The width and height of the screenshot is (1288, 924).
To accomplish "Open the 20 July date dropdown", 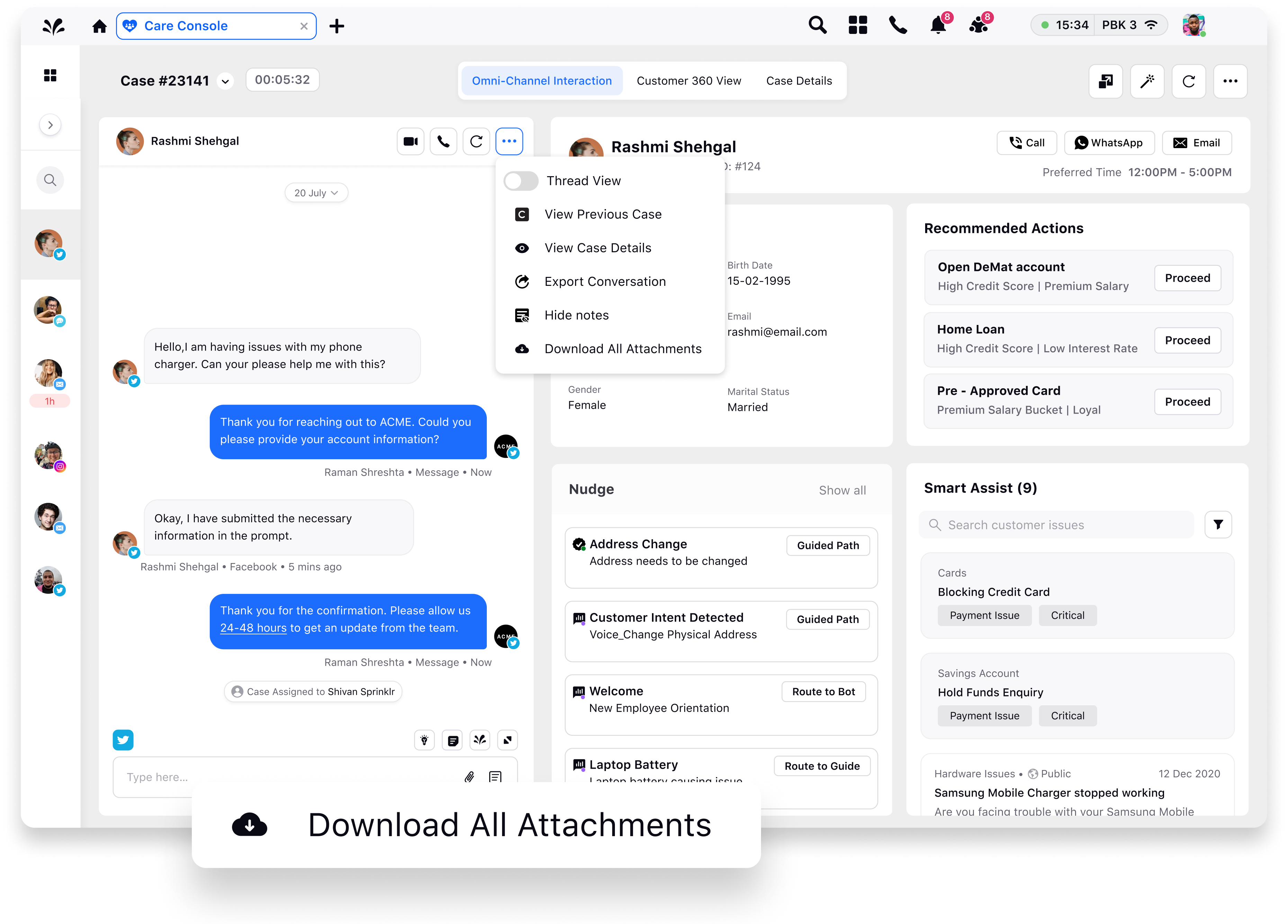I will [x=316, y=193].
